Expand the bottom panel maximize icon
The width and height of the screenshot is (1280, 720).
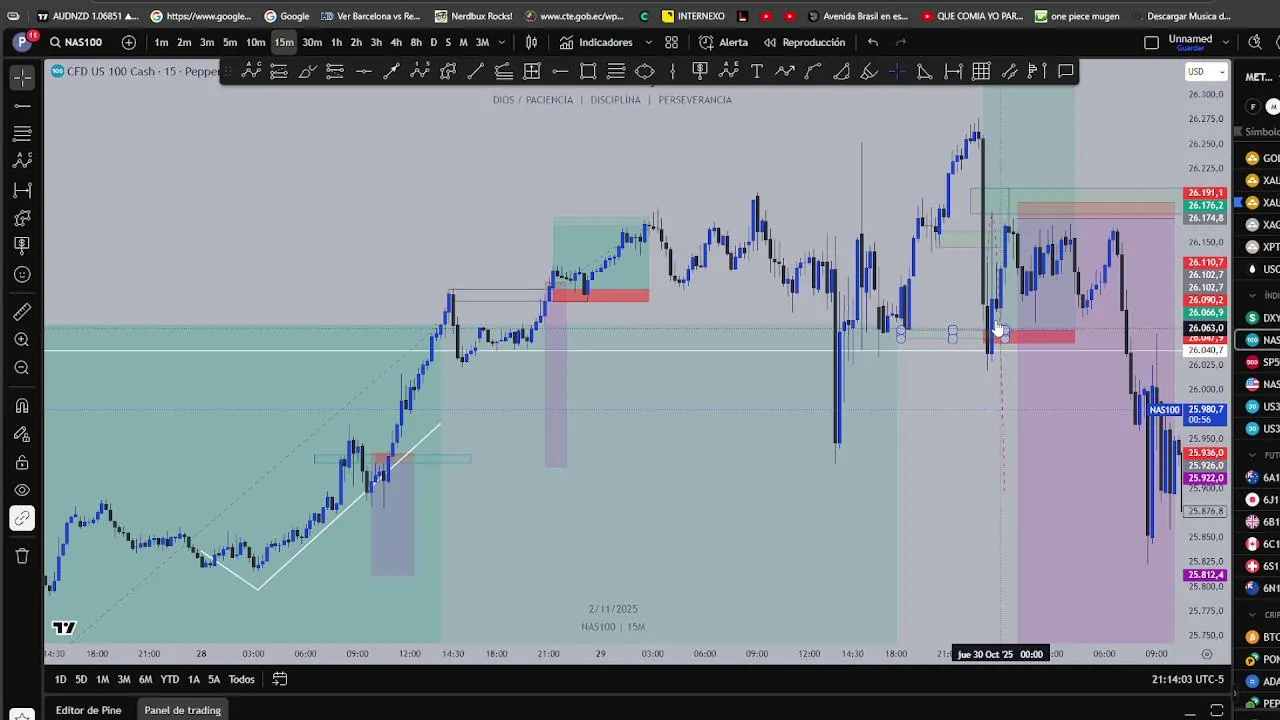point(1217,710)
